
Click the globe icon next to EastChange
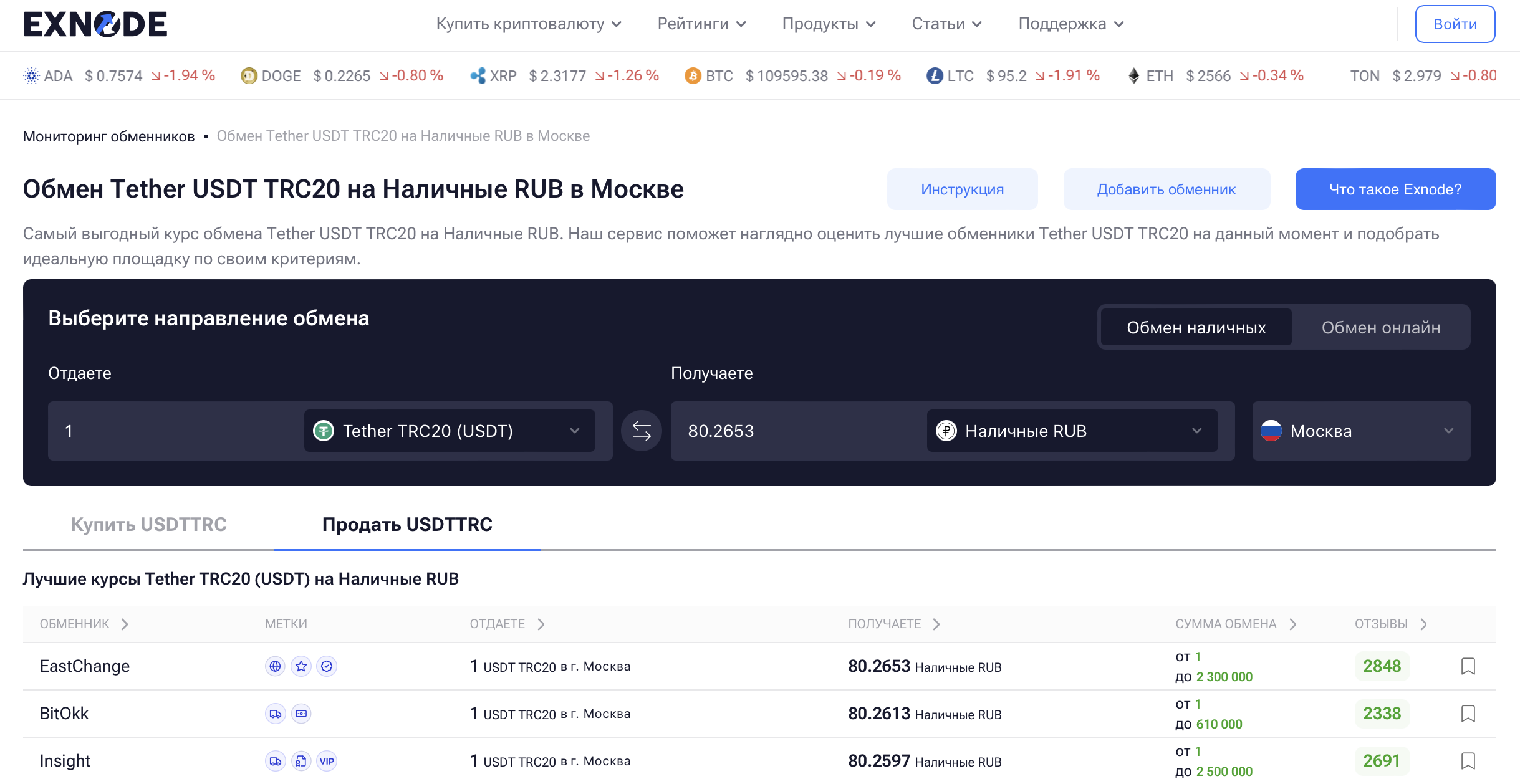[274, 666]
